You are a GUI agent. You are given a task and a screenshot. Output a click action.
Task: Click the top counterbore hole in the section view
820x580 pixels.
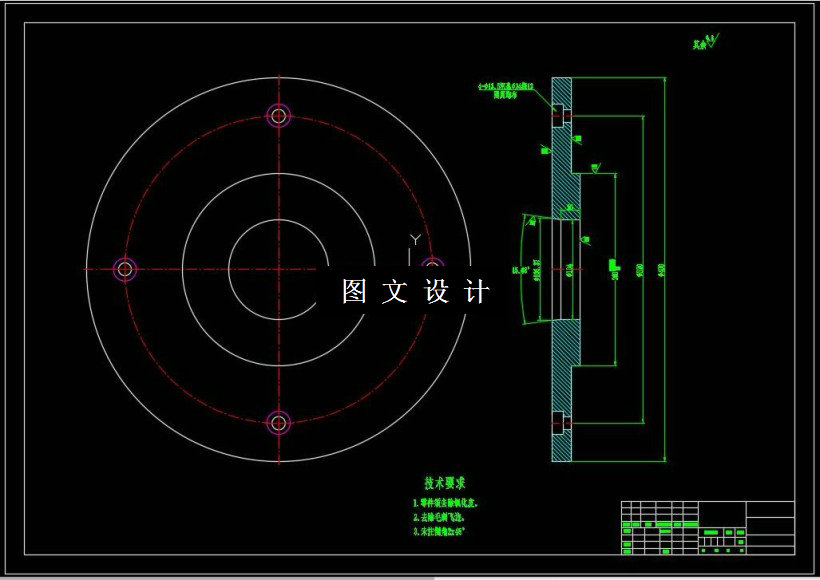561,116
